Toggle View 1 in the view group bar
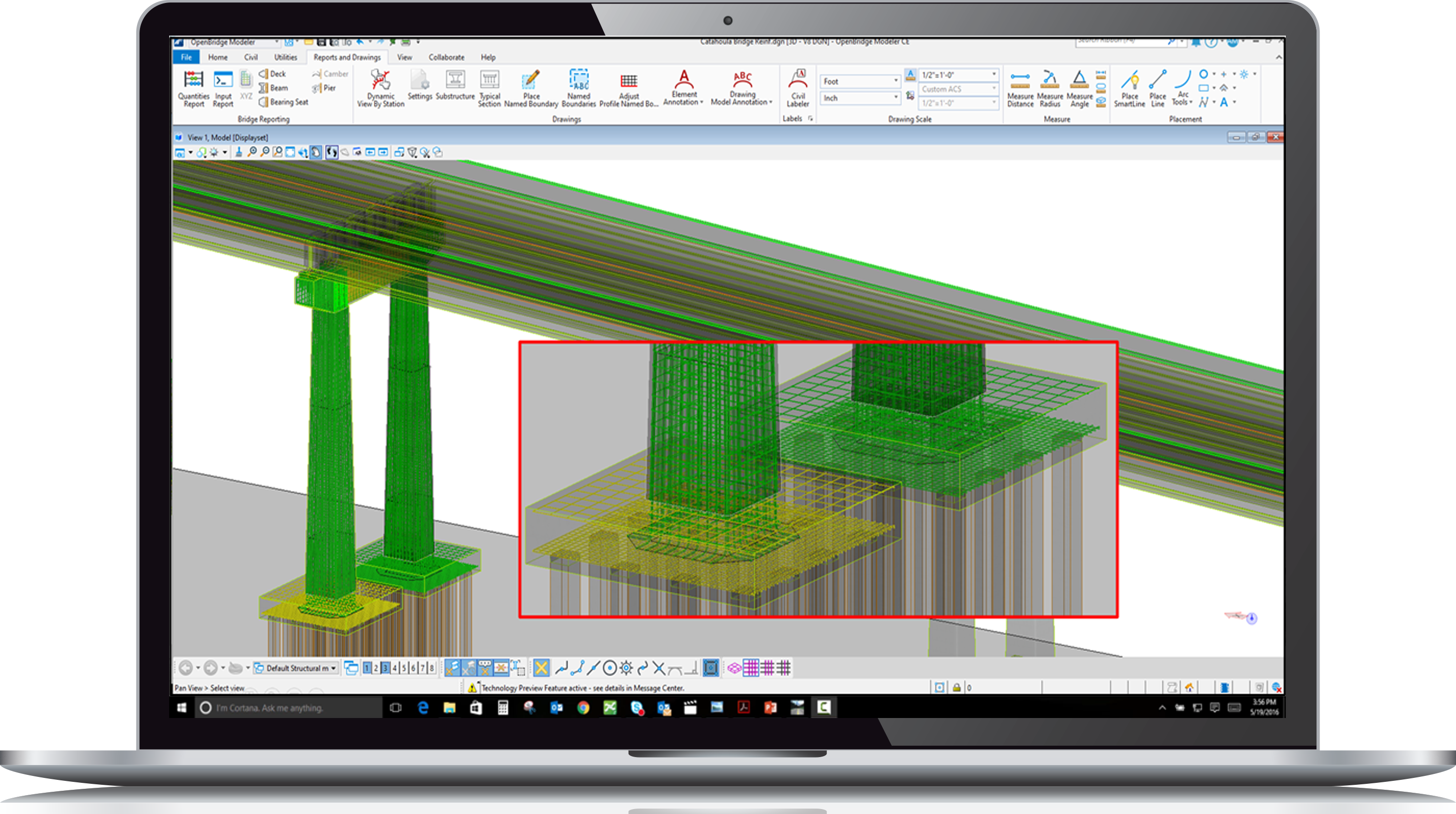This screenshot has height=814, width=1456. tap(367, 669)
